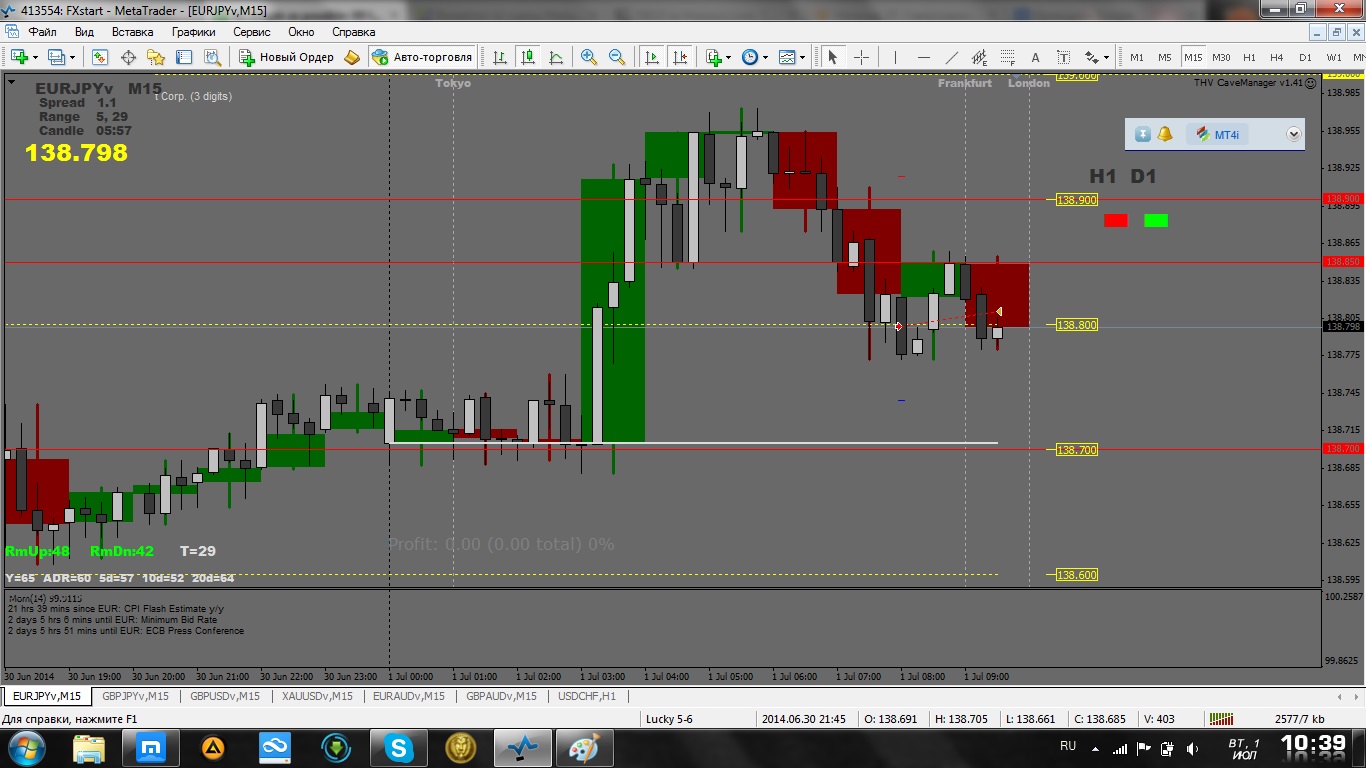Image resolution: width=1366 pixels, height=768 pixels.
Task: Open the Файл menu
Action: [43, 32]
